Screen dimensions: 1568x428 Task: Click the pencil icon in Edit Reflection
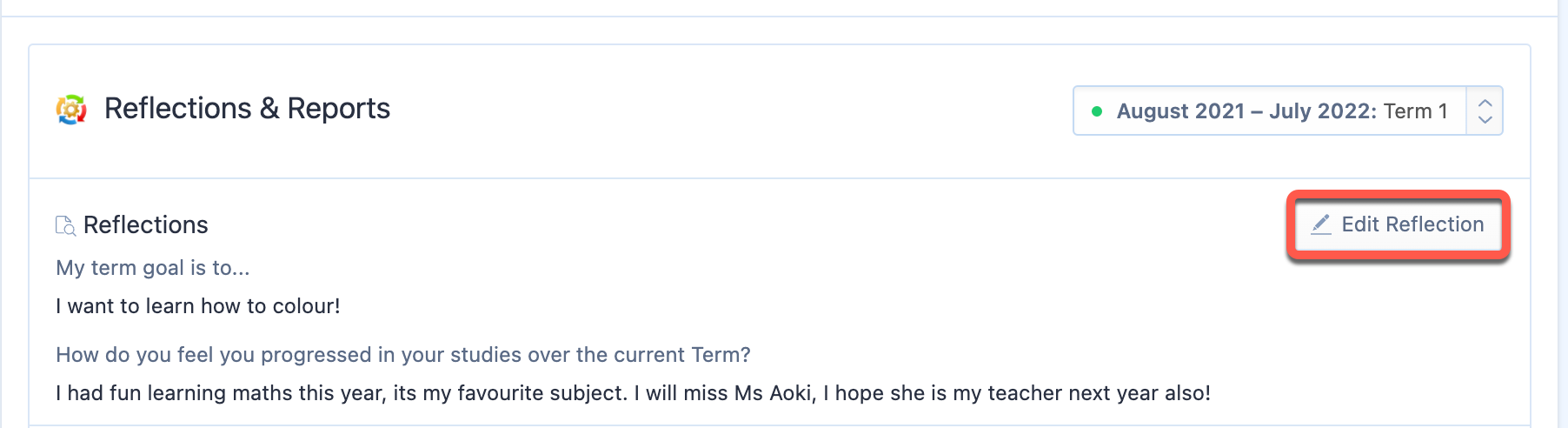click(x=1321, y=224)
